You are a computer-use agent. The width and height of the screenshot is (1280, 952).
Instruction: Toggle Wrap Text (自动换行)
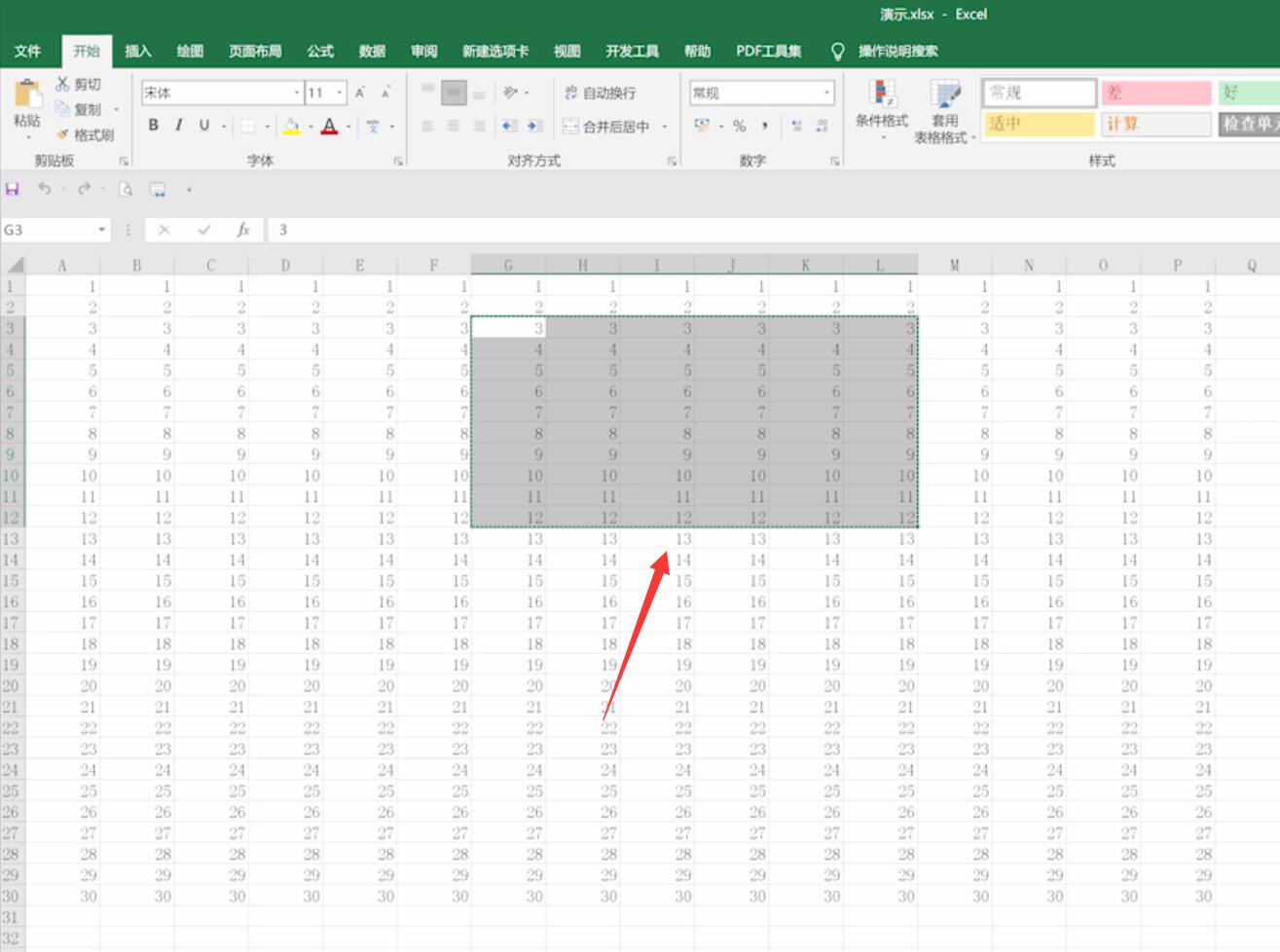click(600, 92)
